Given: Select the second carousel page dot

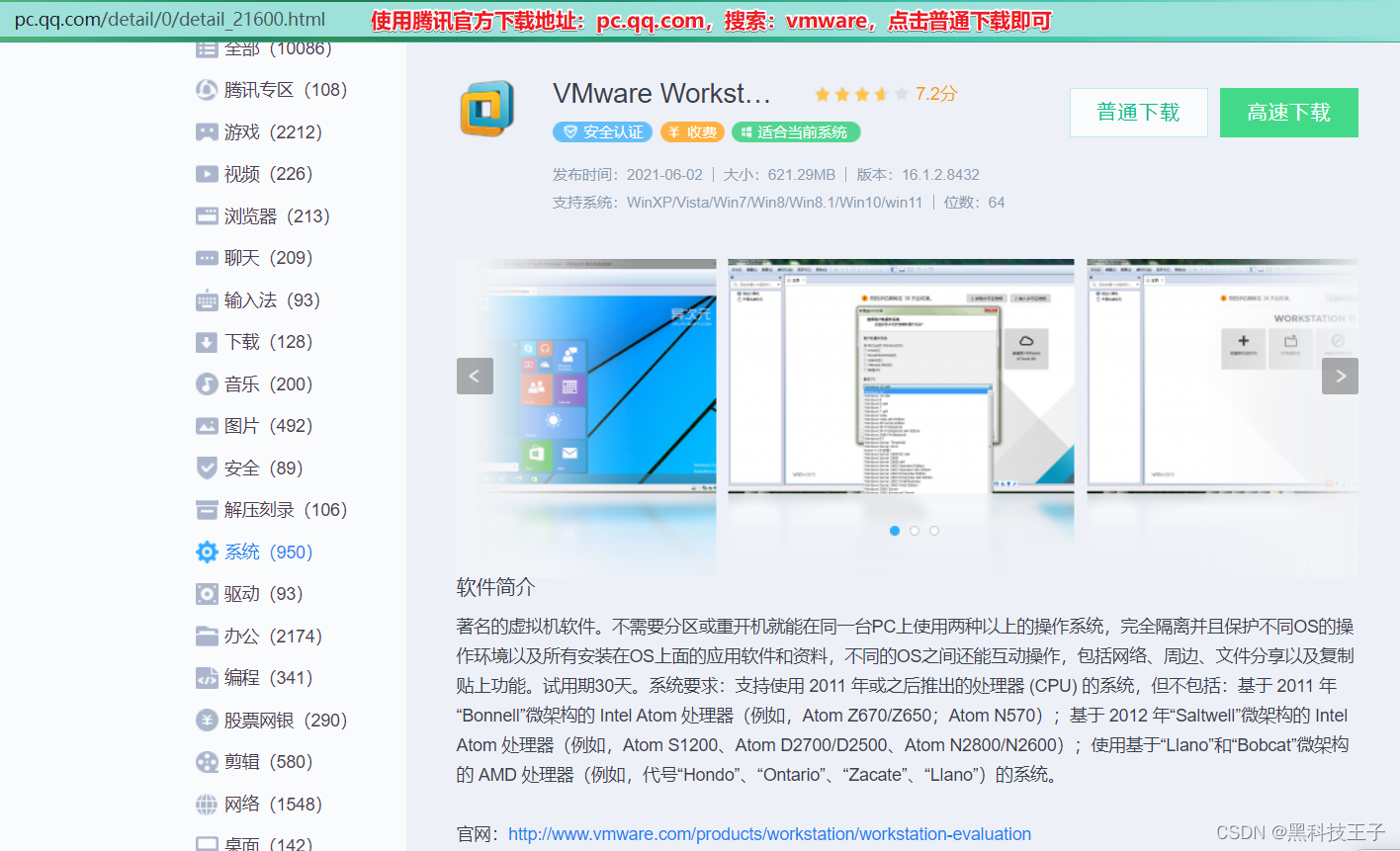Looking at the screenshot, I should pyautogui.click(x=915, y=531).
